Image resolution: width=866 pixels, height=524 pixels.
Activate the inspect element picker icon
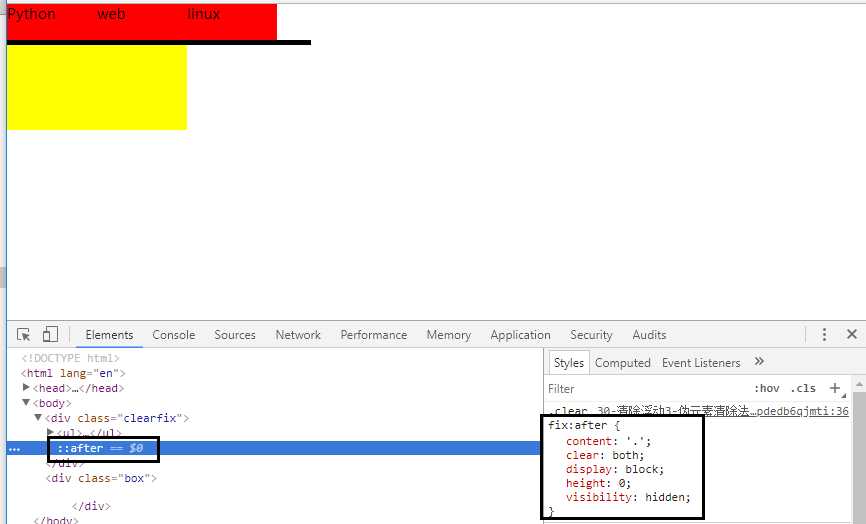pos(24,335)
